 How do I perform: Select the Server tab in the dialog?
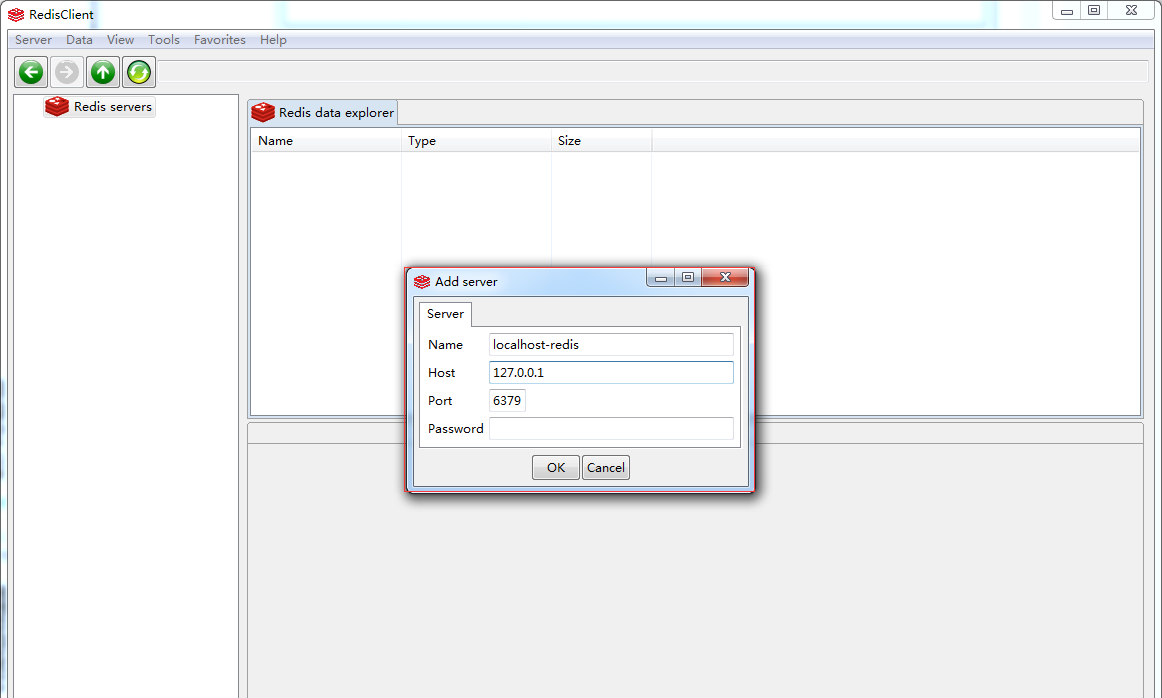pyautogui.click(x=445, y=313)
